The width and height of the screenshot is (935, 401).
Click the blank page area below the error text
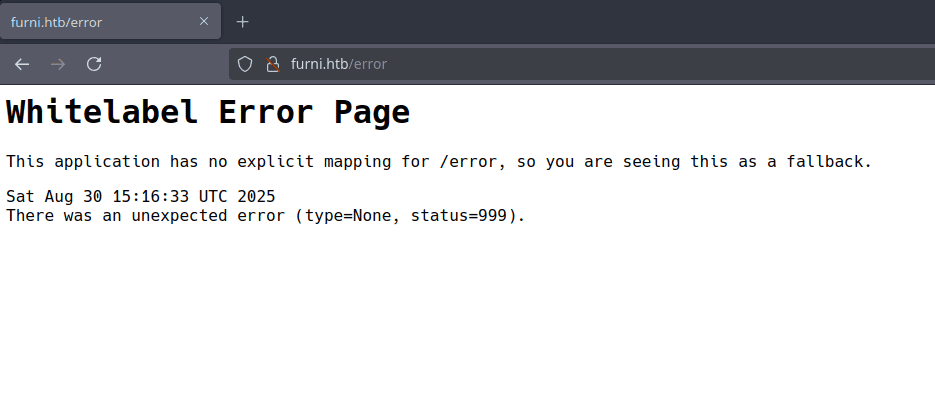coord(467,320)
